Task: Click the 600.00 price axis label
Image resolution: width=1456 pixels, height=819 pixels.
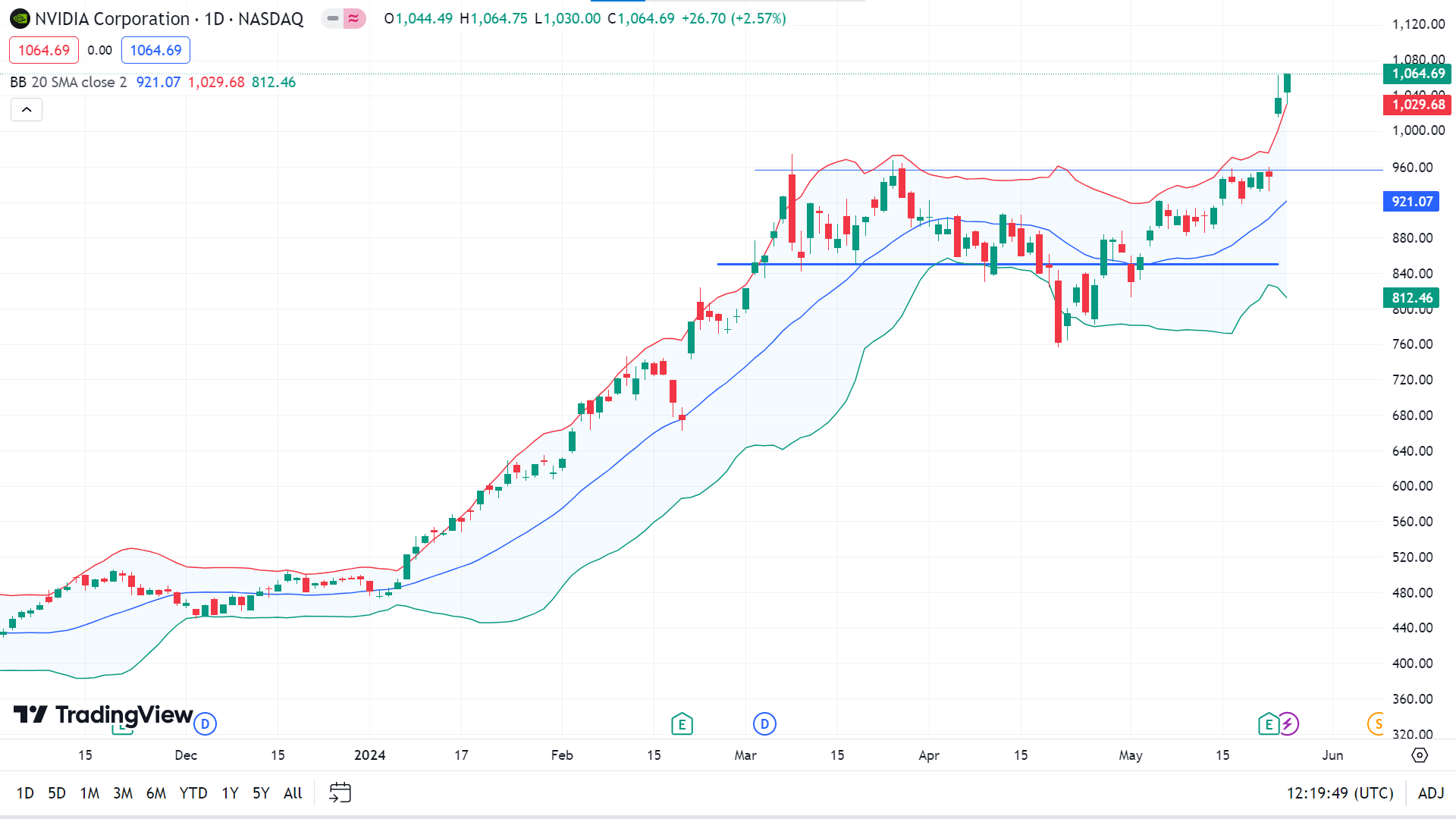Action: pyautogui.click(x=1413, y=486)
